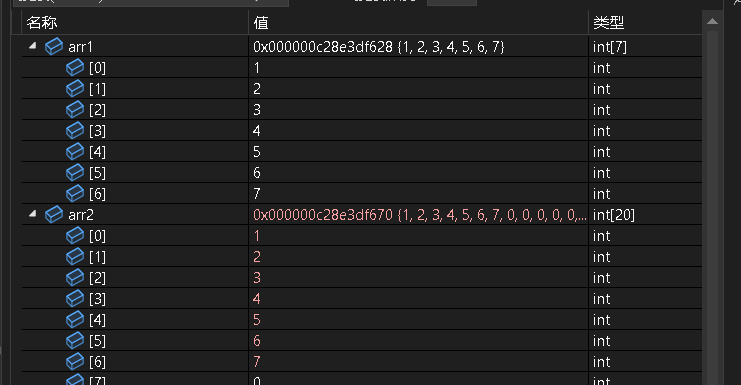Click the scrollbar up arrow
The width and height of the screenshot is (741, 385).
pos(712,21)
